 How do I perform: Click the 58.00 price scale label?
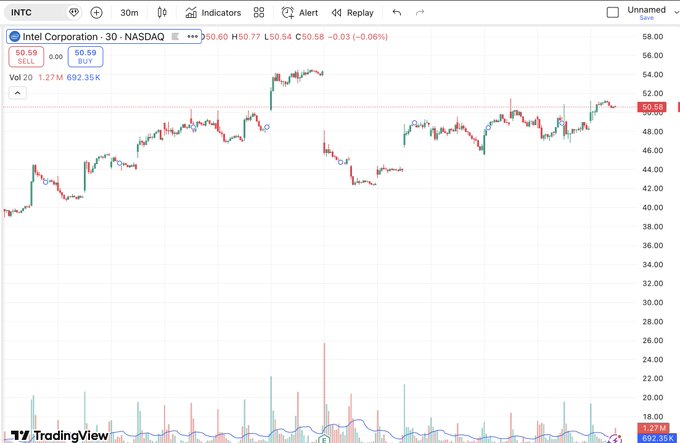[x=653, y=36]
